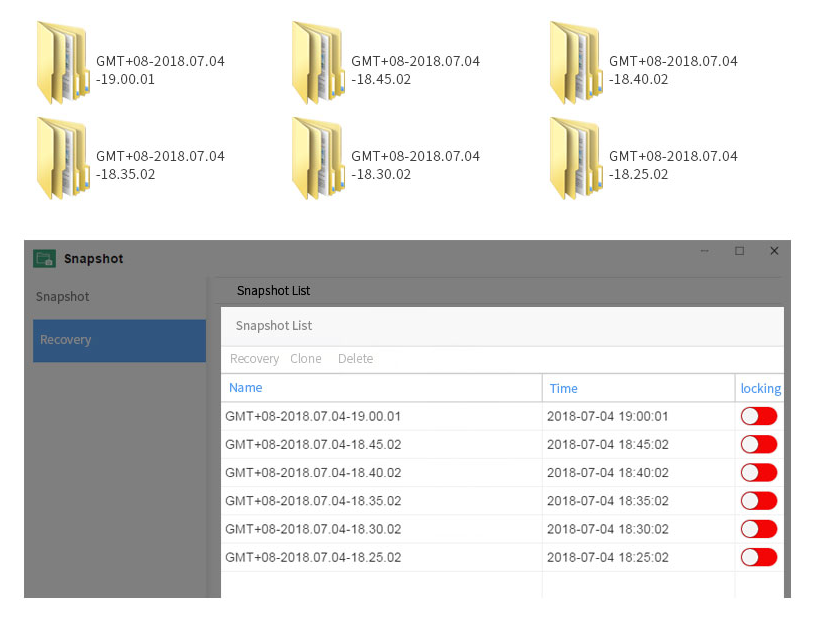Open folder GMT+08-2018.07.04-19.00.01 icon
Image resolution: width=820 pixels, height=620 pixels.
[x=63, y=63]
